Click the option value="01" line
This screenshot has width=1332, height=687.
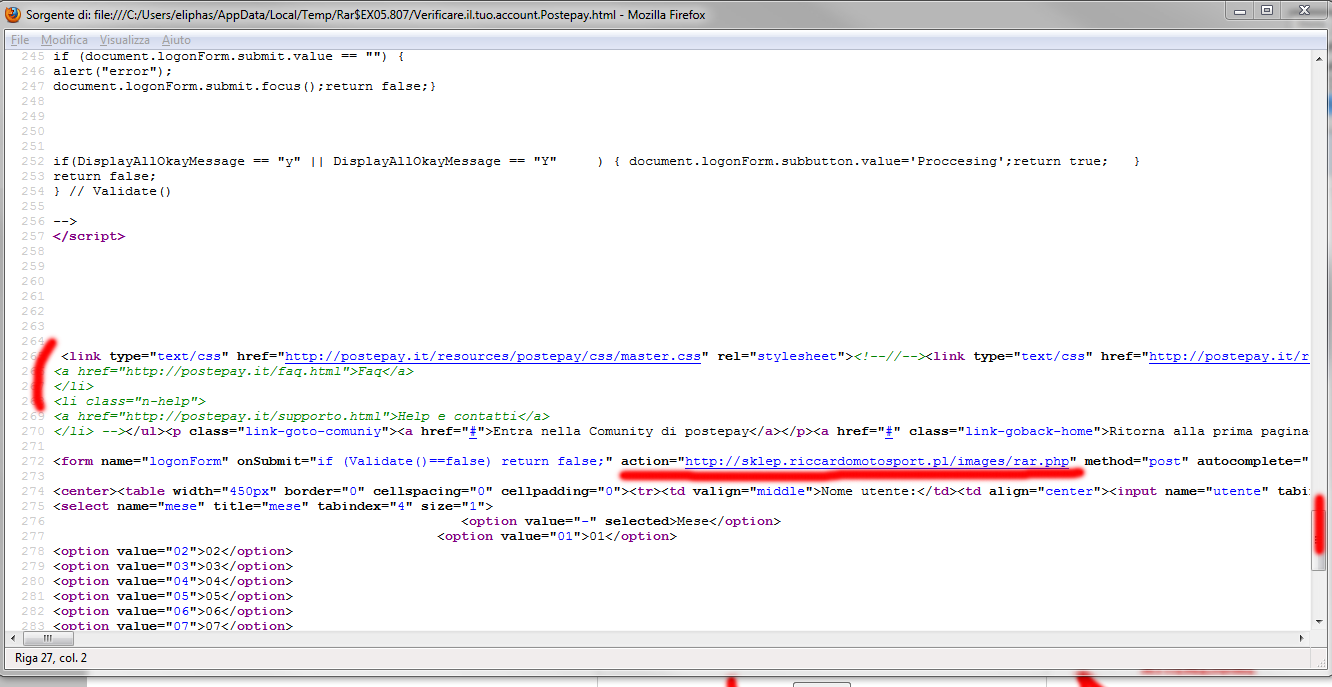point(557,536)
